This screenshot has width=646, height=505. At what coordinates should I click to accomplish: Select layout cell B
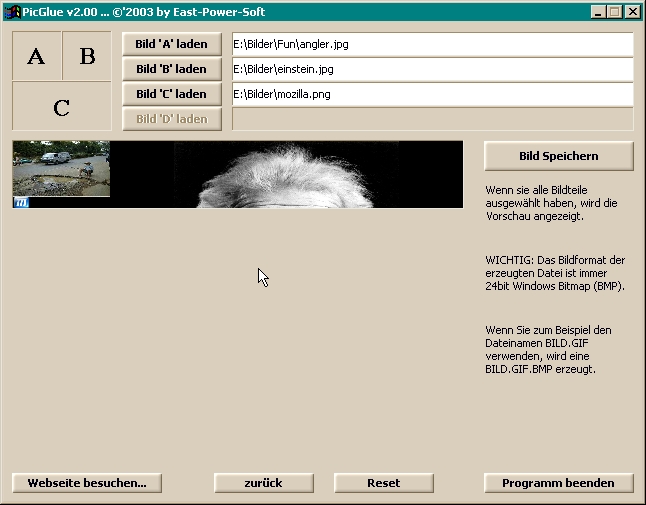click(x=87, y=56)
